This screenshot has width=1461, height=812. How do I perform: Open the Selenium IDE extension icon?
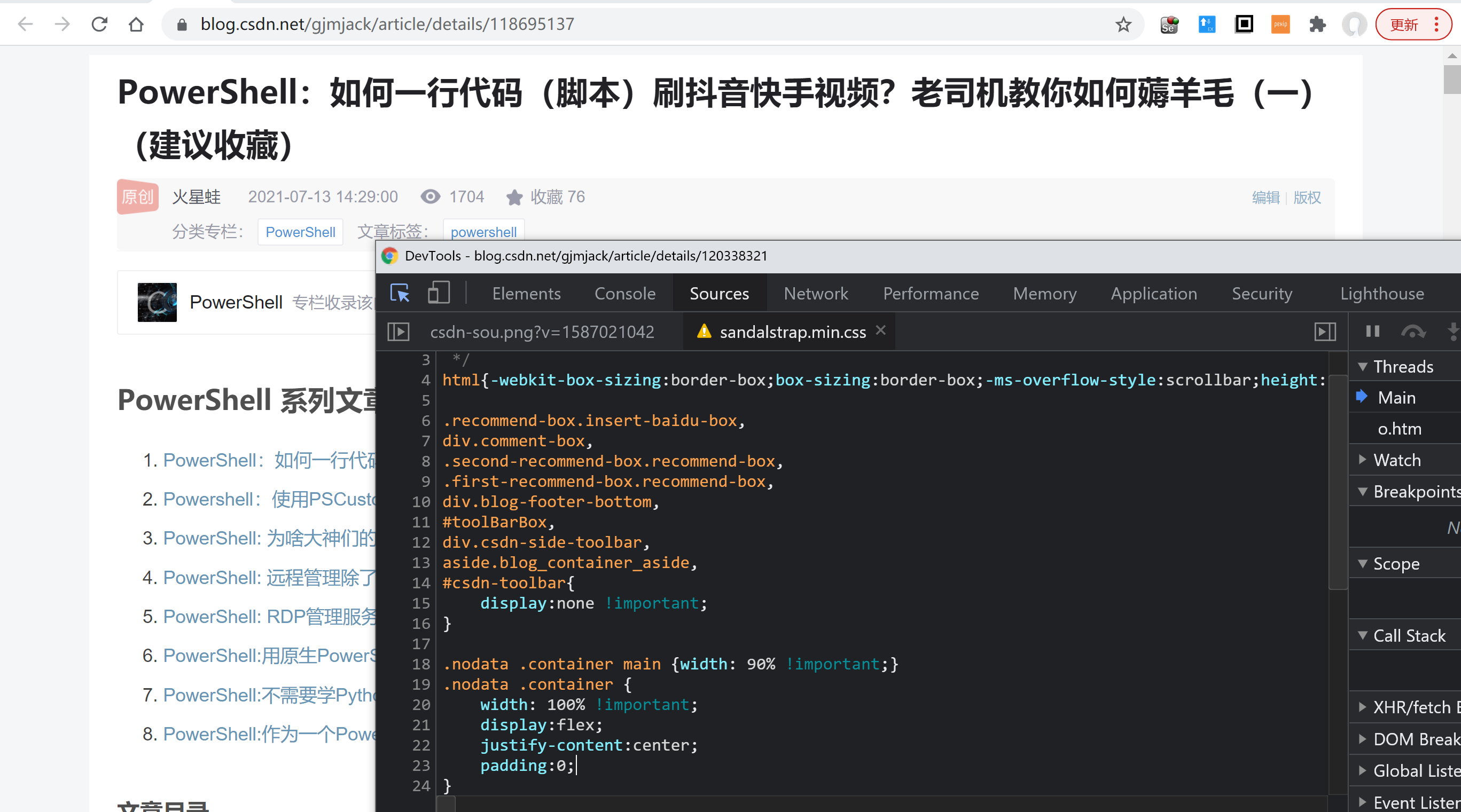point(1169,25)
